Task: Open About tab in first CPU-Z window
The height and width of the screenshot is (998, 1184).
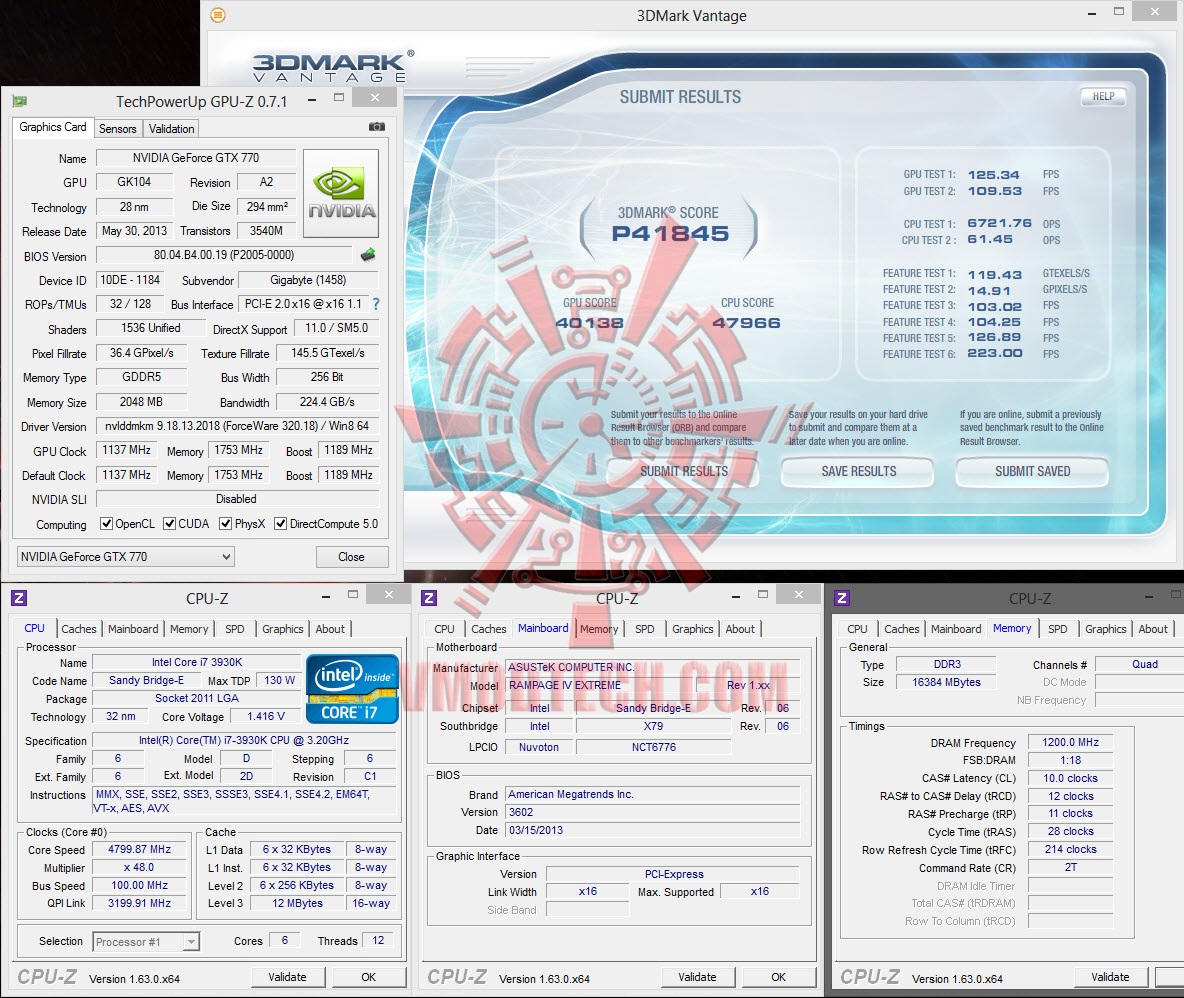Action: (330, 628)
